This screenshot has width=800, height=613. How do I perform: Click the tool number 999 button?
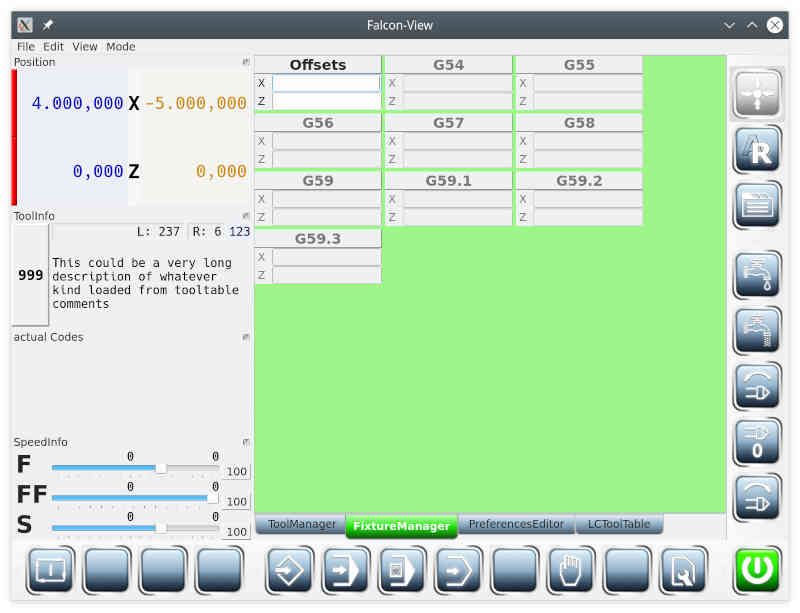[x=31, y=275]
